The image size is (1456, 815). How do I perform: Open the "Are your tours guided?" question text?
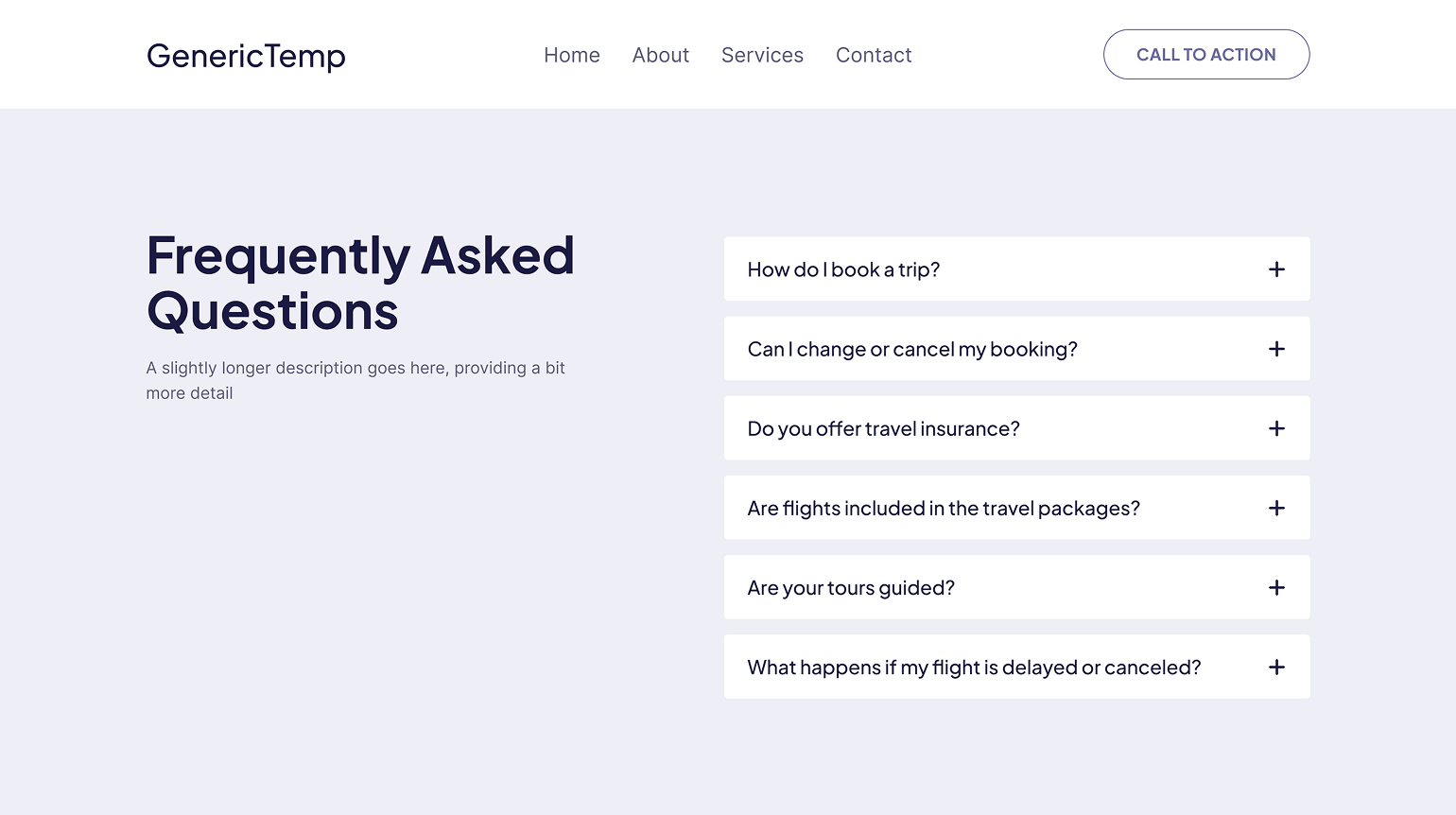click(851, 587)
